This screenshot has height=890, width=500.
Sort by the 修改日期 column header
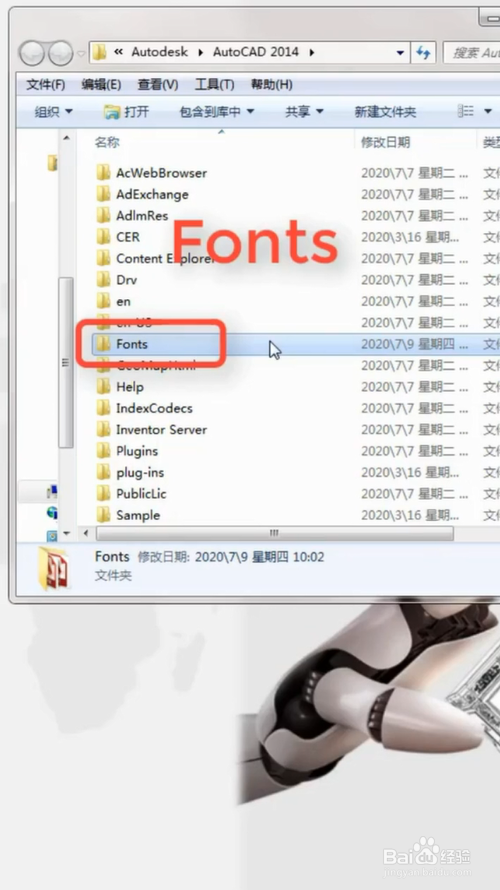(385, 142)
